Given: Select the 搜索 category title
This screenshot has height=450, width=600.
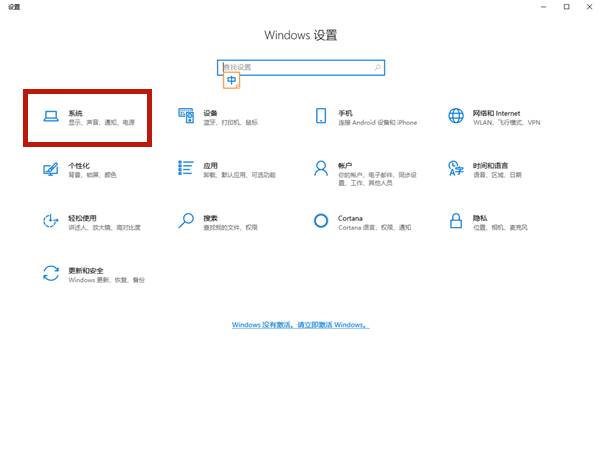Looking at the screenshot, I should pyautogui.click(x=210, y=218).
